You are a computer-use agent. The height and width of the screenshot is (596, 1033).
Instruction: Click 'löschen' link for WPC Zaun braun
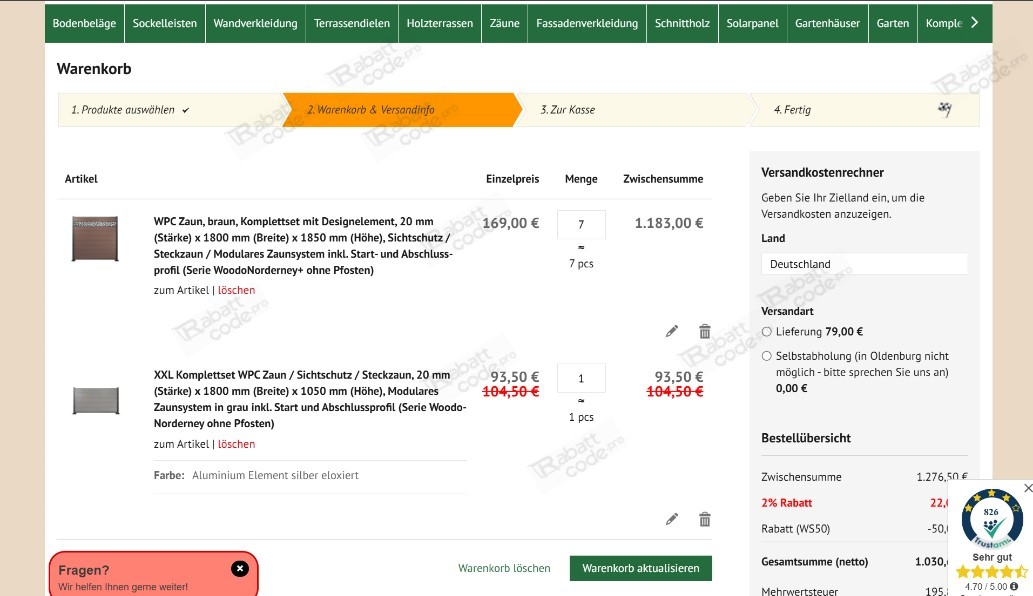[237, 290]
